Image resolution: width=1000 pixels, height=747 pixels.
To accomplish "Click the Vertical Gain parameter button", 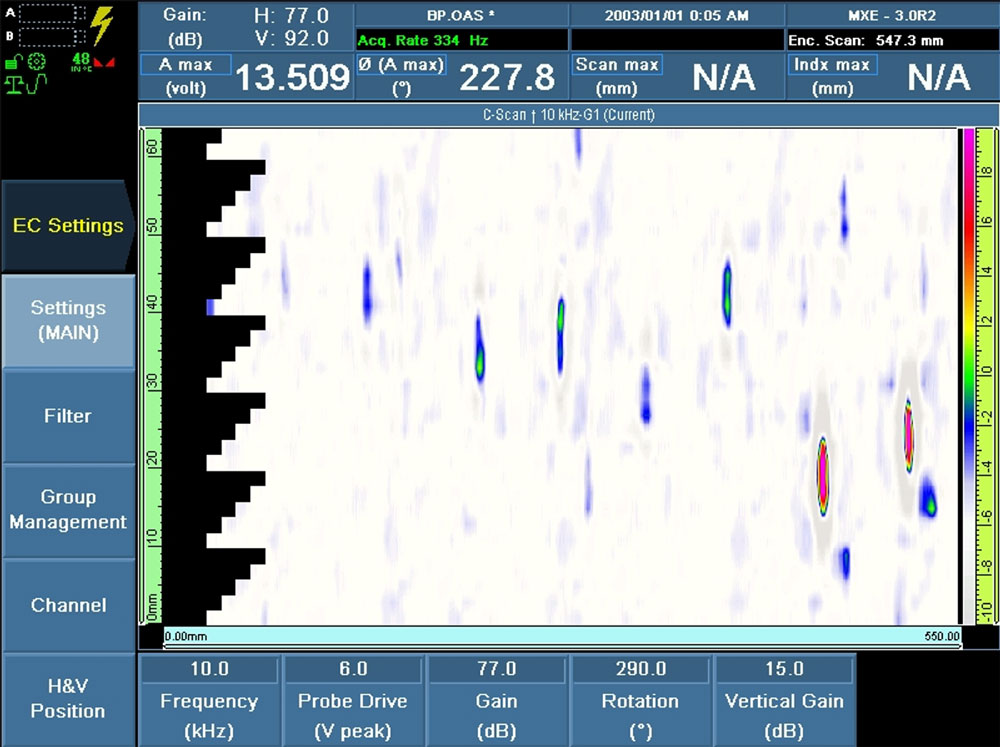I will coord(784,701).
